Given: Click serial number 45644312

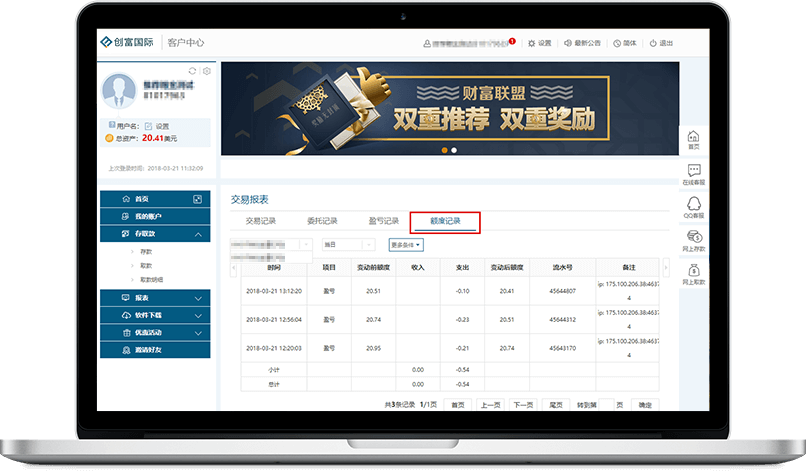Looking at the screenshot, I should [562, 319].
